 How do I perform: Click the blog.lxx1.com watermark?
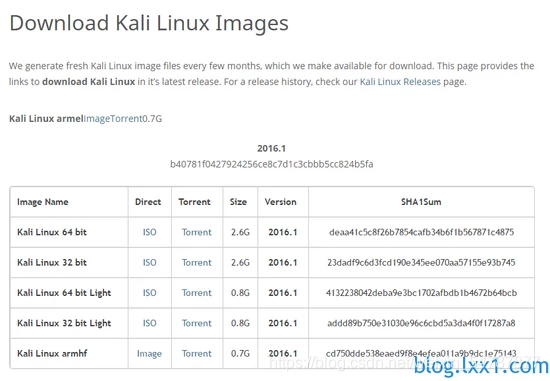pos(481,367)
